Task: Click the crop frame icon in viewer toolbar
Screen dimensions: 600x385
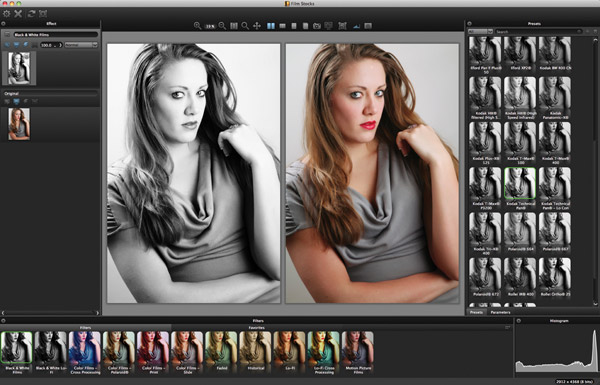Action: pos(342,26)
